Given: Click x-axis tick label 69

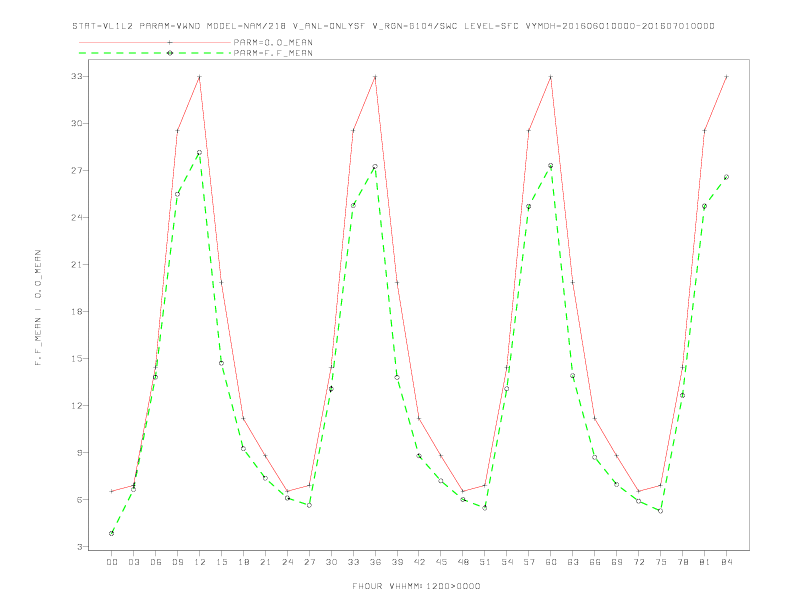Looking at the screenshot, I should (617, 562).
